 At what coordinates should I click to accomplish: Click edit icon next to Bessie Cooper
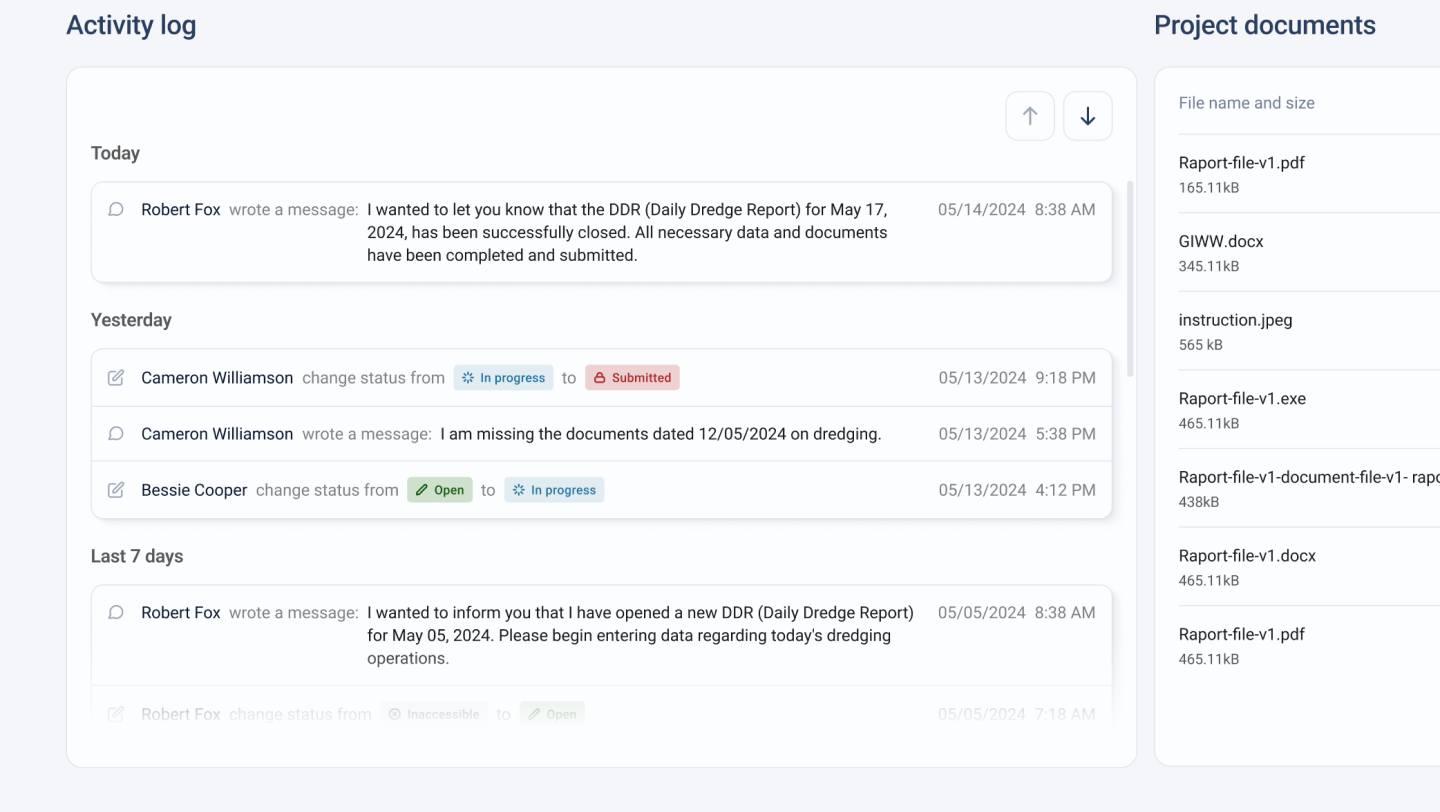[x=116, y=490]
